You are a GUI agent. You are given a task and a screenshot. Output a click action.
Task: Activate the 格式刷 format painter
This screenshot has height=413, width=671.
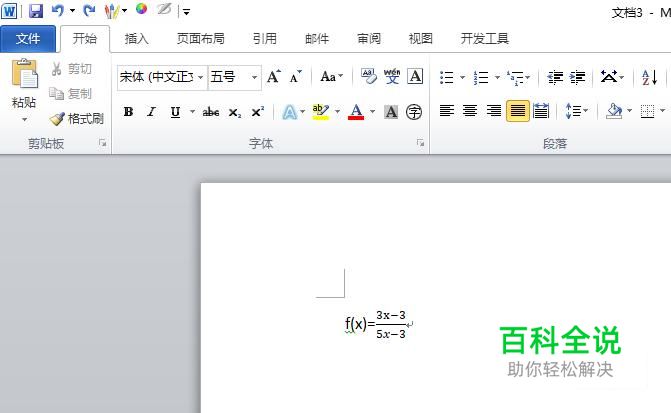pos(77,119)
